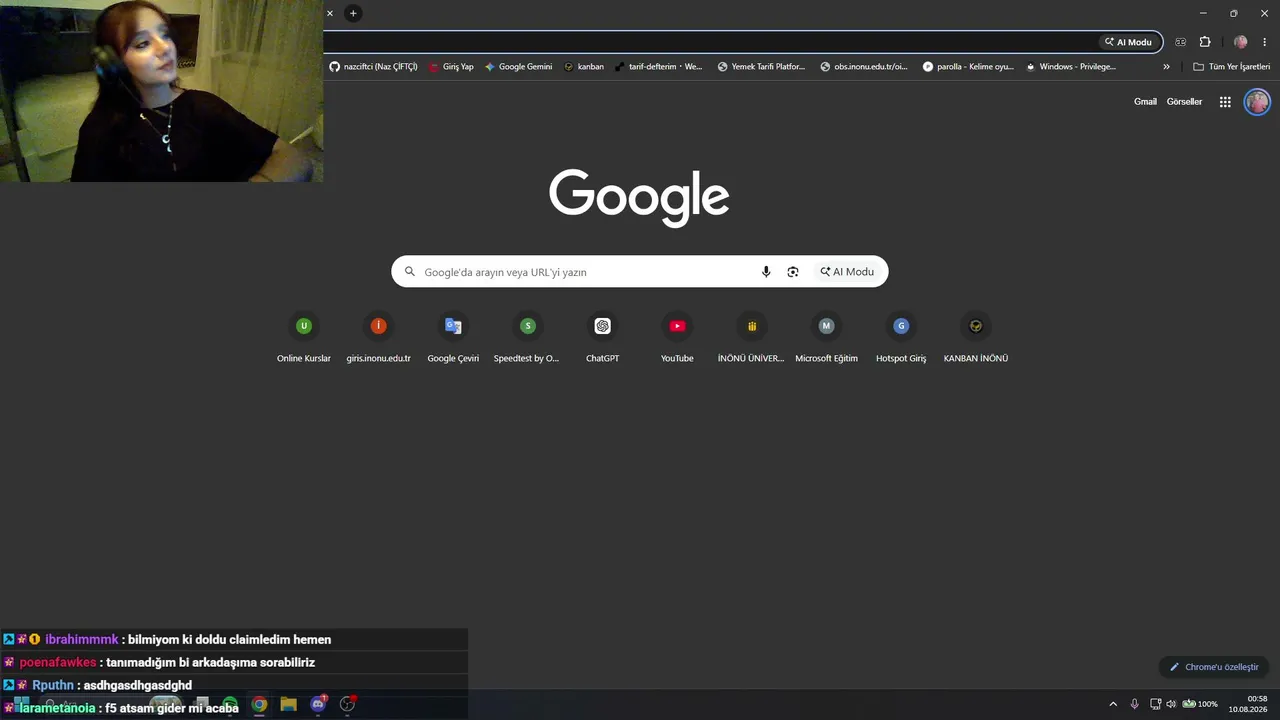Image resolution: width=1280 pixels, height=720 pixels.
Task: Open the network tray icon
Action: tap(1155, 704)
